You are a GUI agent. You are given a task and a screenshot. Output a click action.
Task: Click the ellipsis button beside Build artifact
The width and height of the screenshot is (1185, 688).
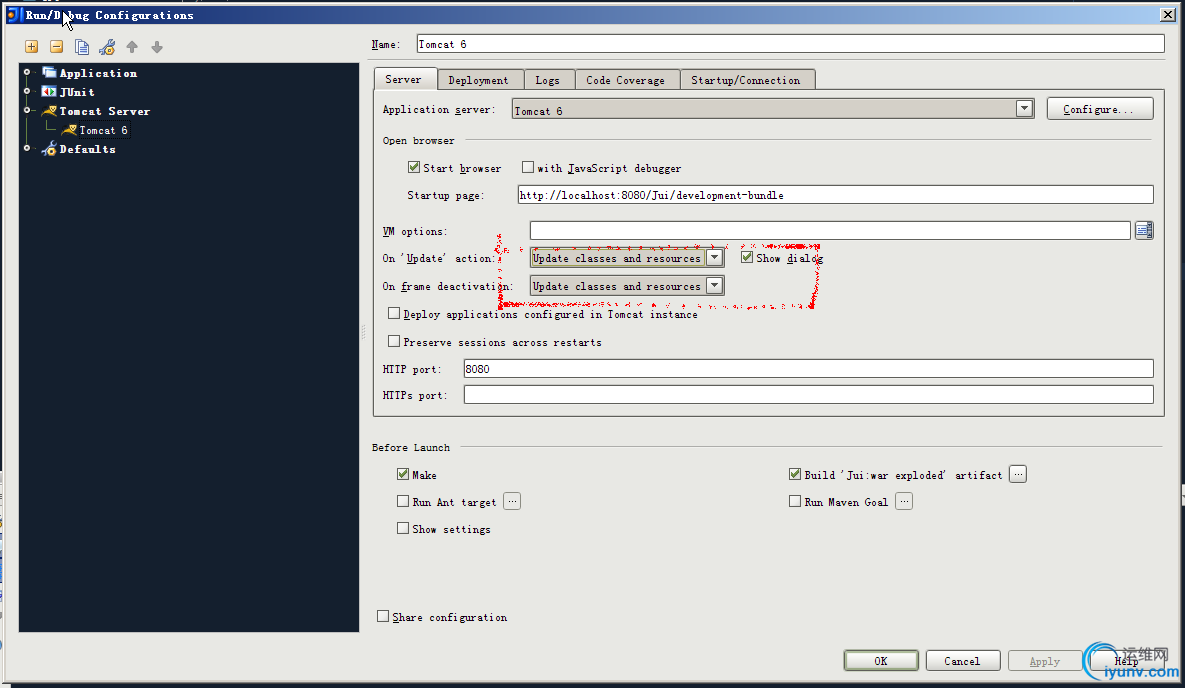[x=1018, y=475]
